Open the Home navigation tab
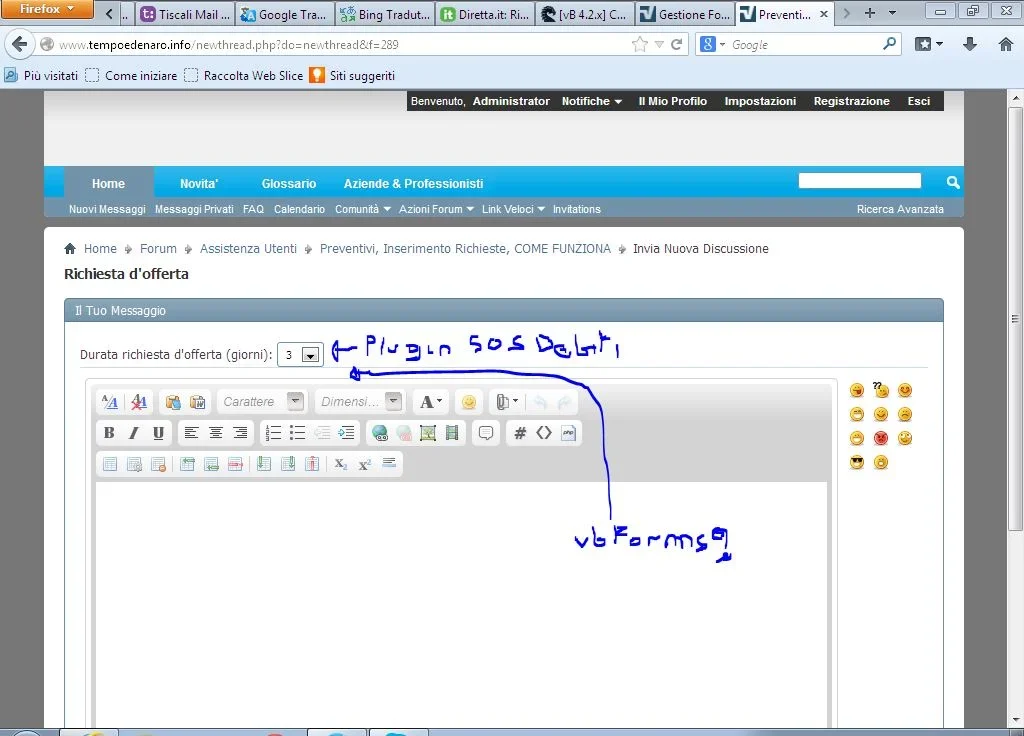This screenshot has height=736, width=1024. point(108,184)
